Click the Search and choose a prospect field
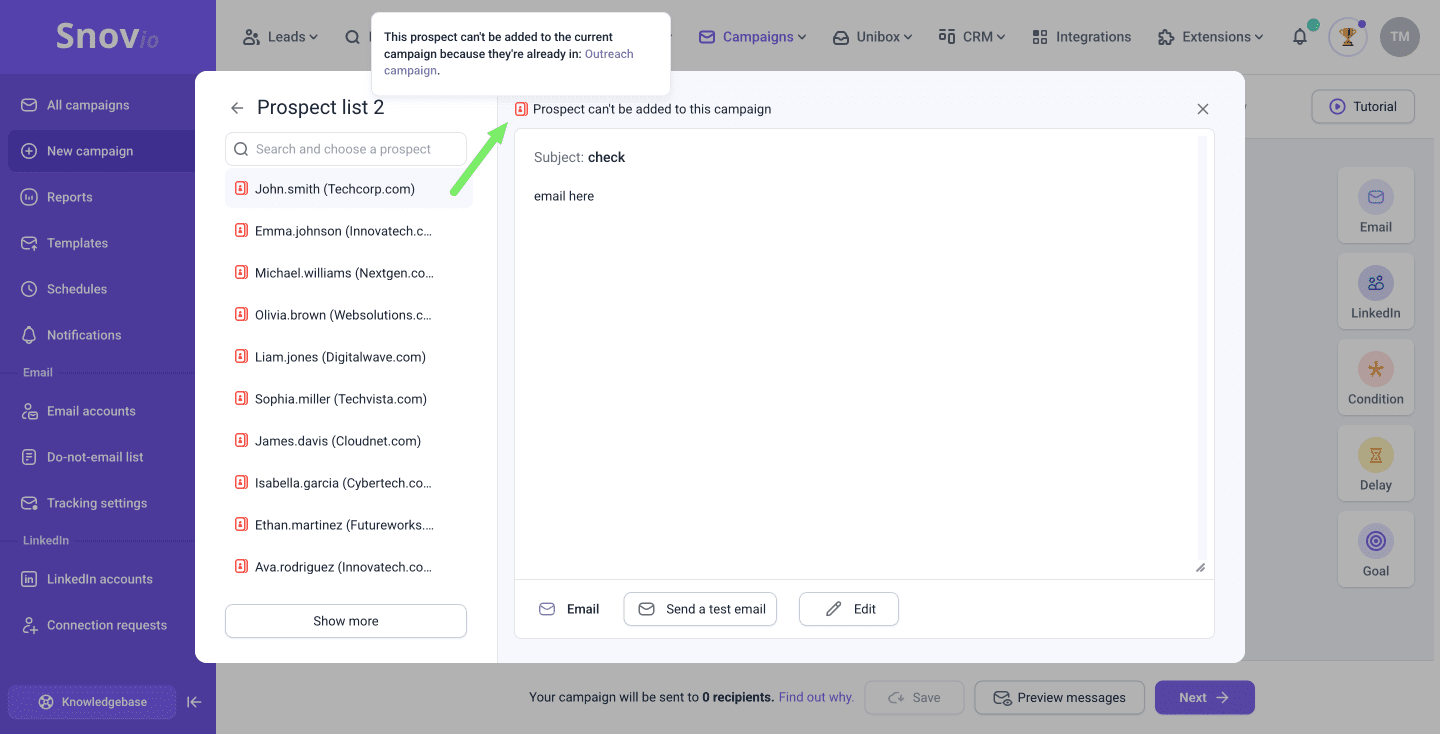The height and width of the screenshot is (734, 1440). (346, 149)
